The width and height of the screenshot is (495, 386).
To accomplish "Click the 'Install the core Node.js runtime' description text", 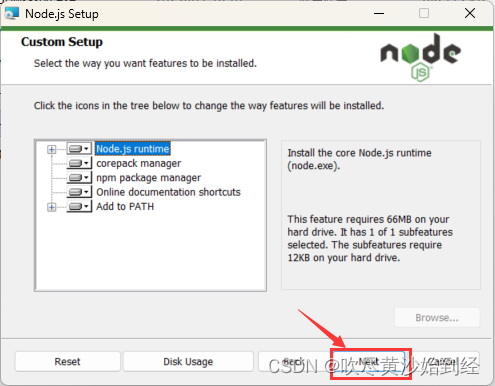I will (x=359, y=159).
